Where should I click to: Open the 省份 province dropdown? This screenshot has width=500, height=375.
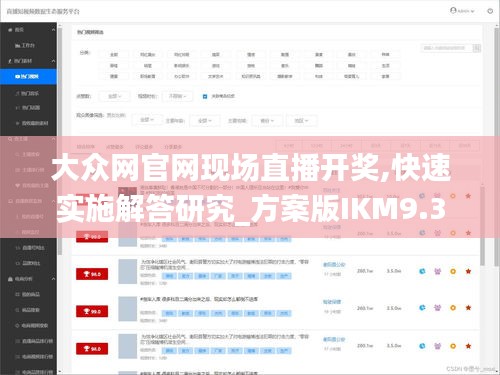tap(267, 121)
